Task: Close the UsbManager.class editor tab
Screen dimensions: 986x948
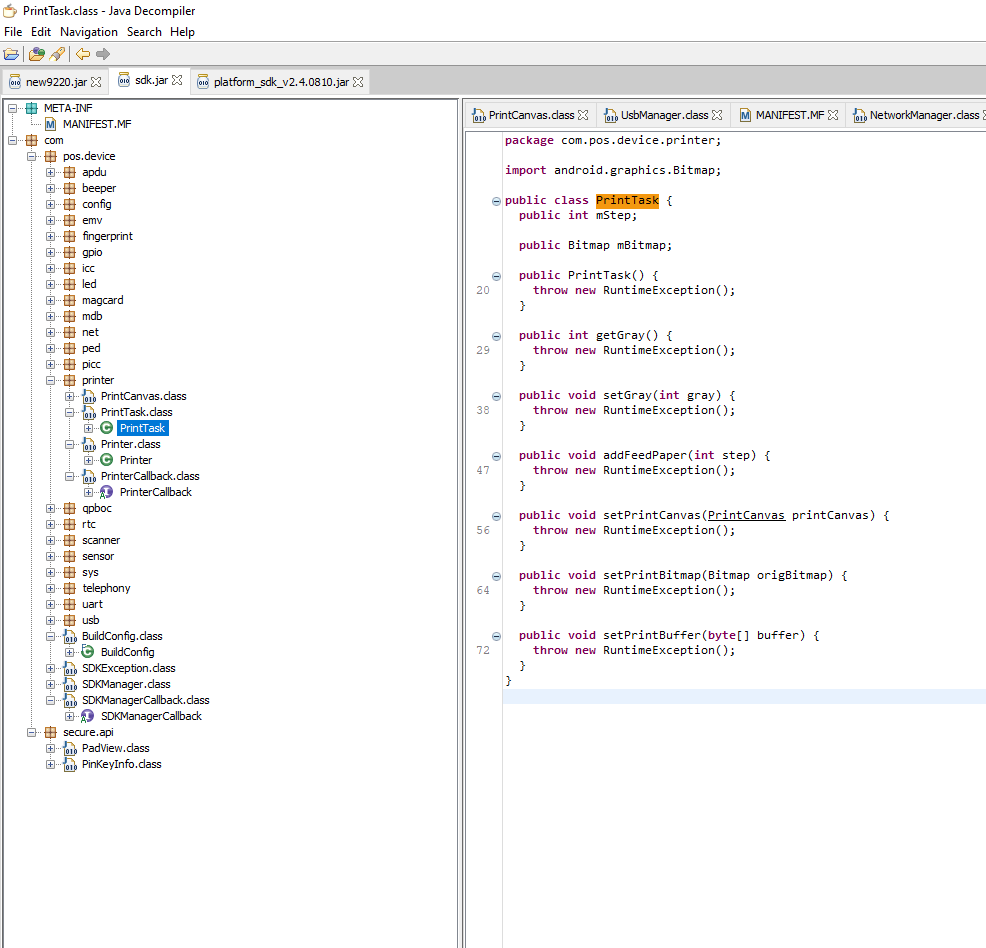Action: (717, 116)
